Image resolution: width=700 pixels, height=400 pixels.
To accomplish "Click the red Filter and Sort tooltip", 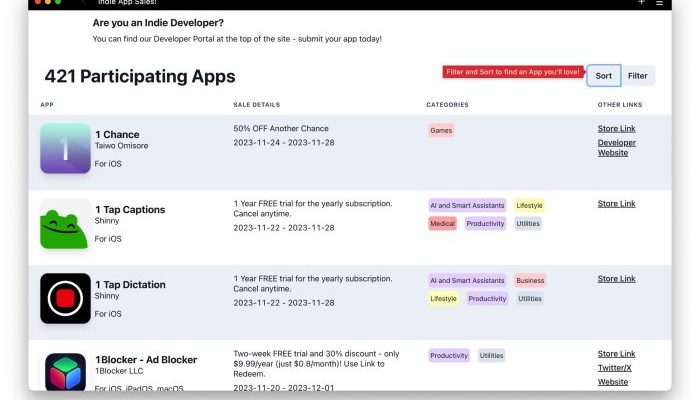I will tap(513, 72).
